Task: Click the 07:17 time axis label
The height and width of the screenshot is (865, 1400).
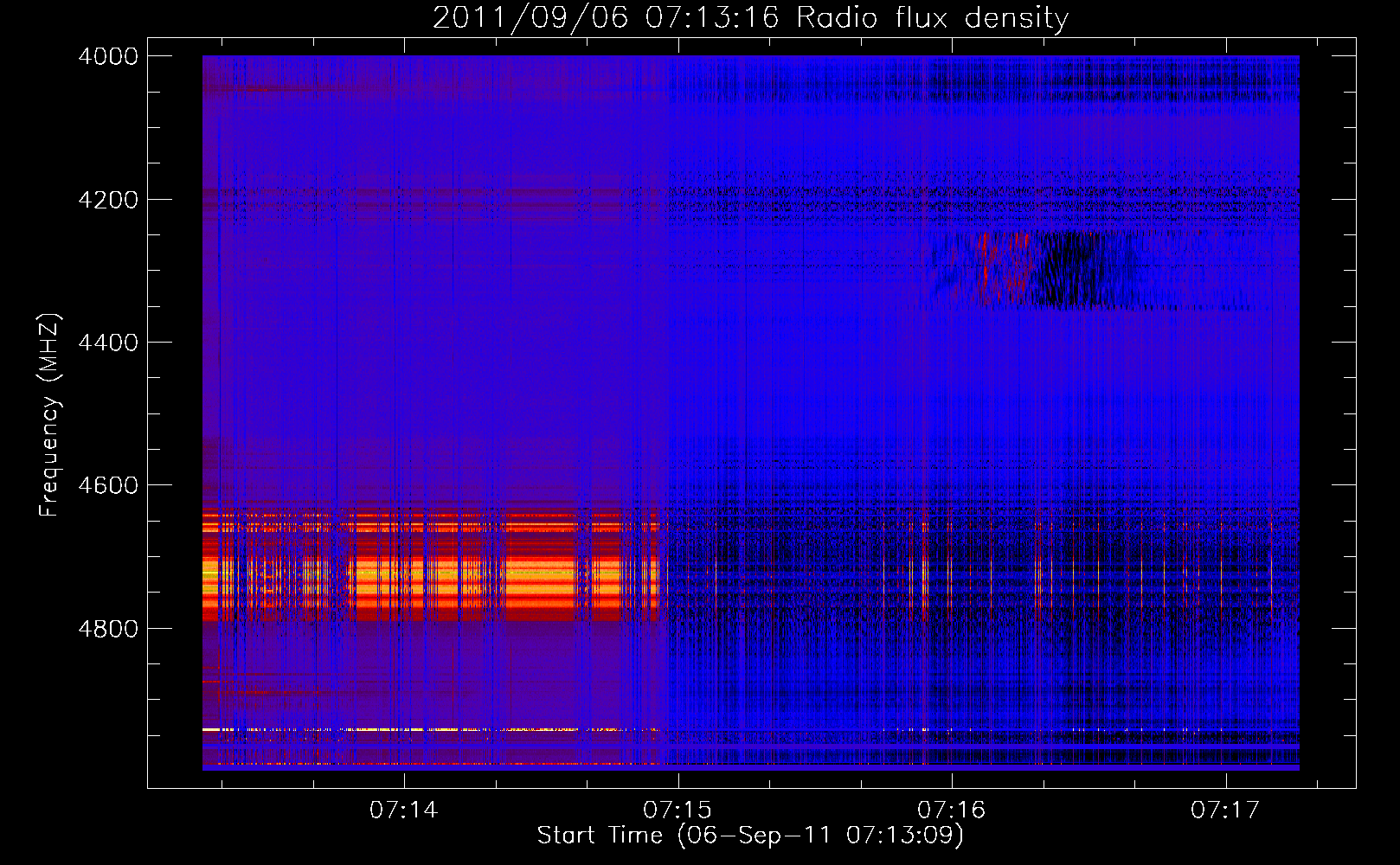Action: tap(1225, 811)
